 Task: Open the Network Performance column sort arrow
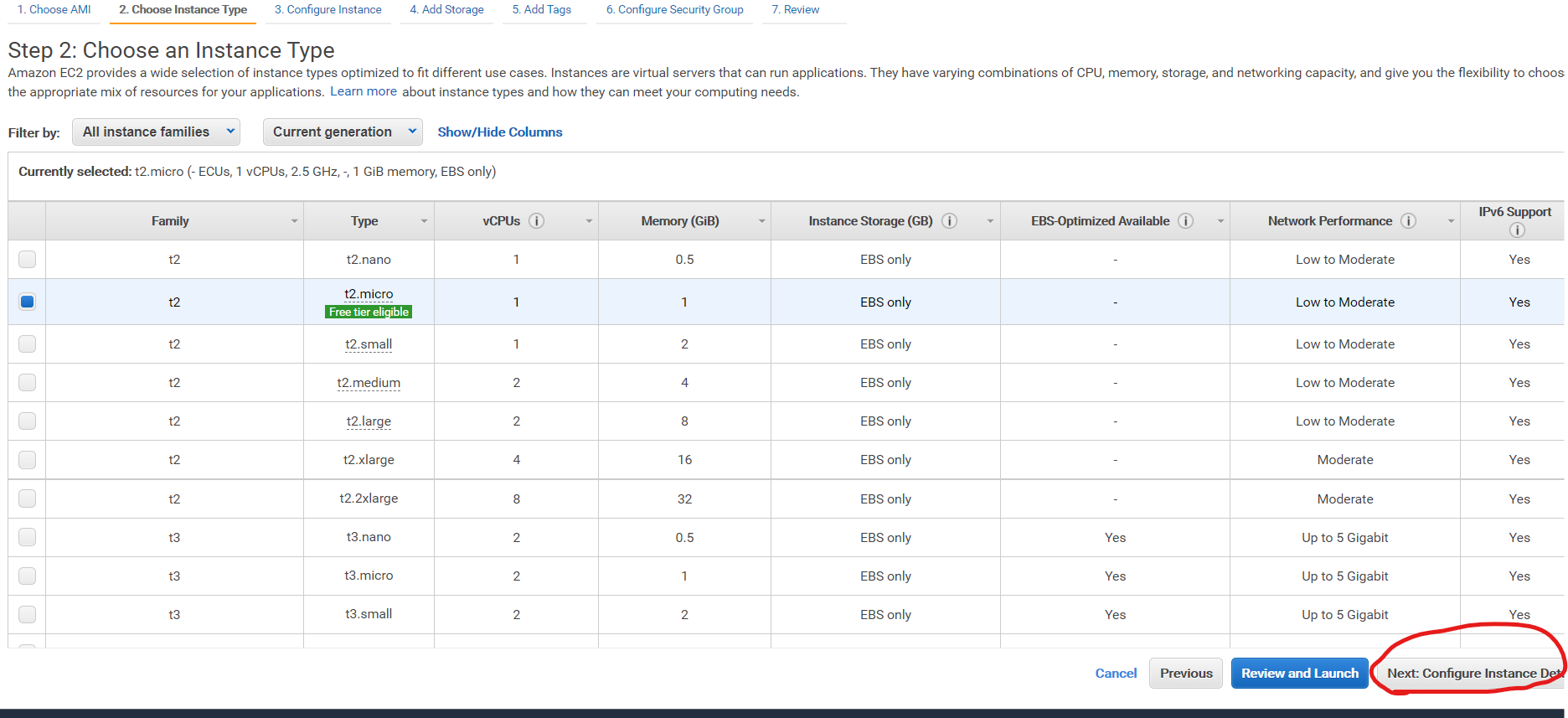coord(1451,221)
